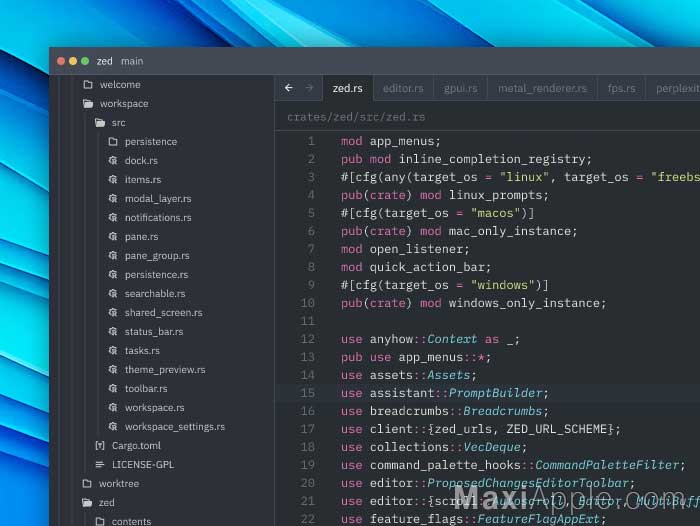Click the Rust file icon beside pane_group.rs
700x526 pixels.
(113, 255)
